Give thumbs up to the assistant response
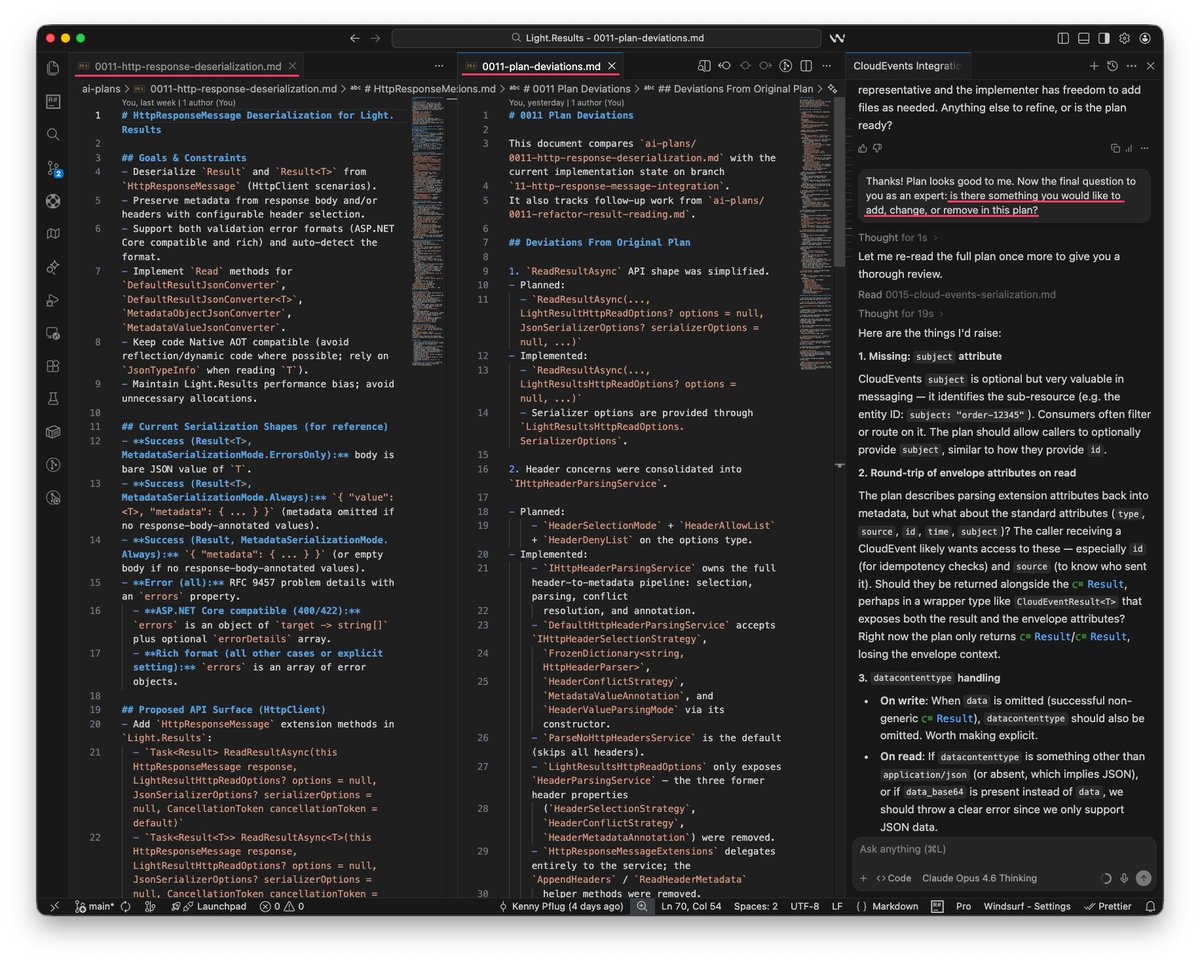 [863, 148]
